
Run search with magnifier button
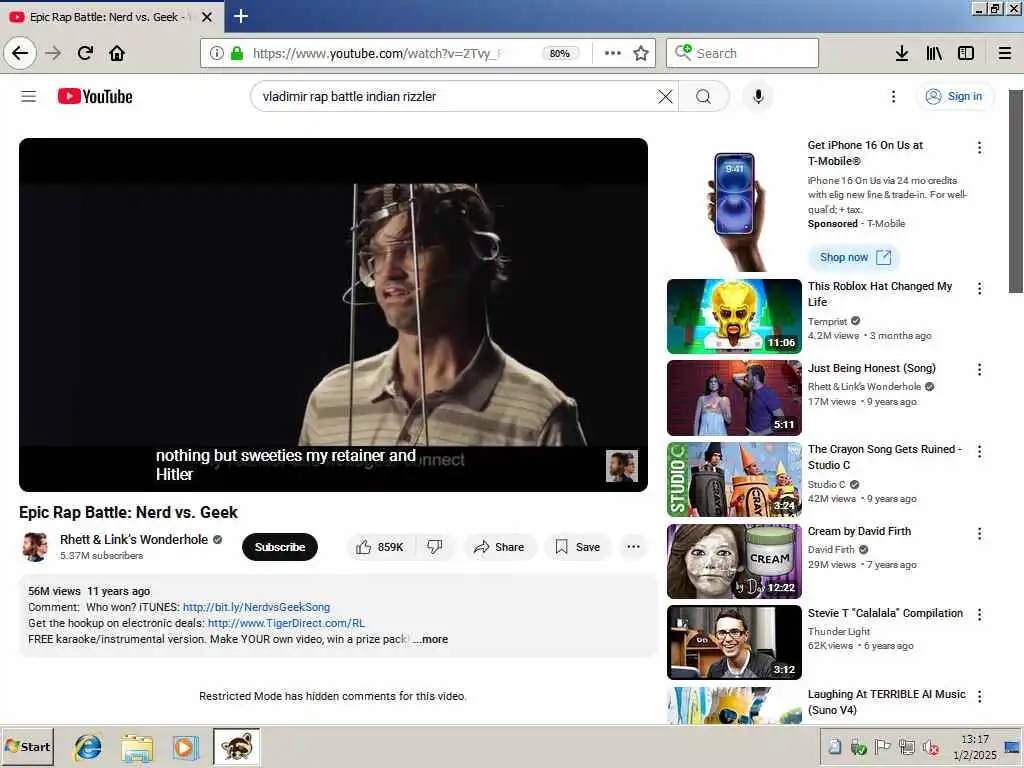coord(703,97)
